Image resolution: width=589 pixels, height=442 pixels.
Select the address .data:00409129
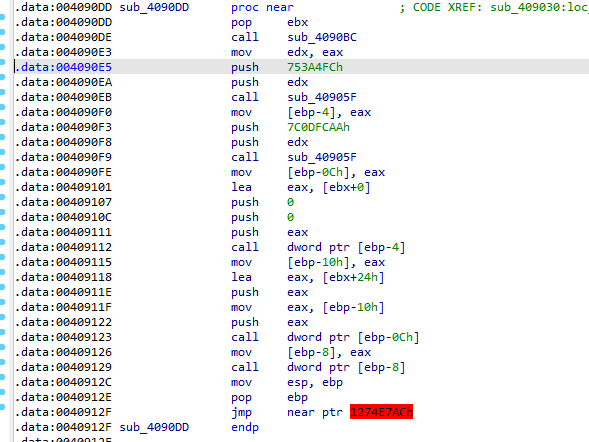[x=63, y=367]
